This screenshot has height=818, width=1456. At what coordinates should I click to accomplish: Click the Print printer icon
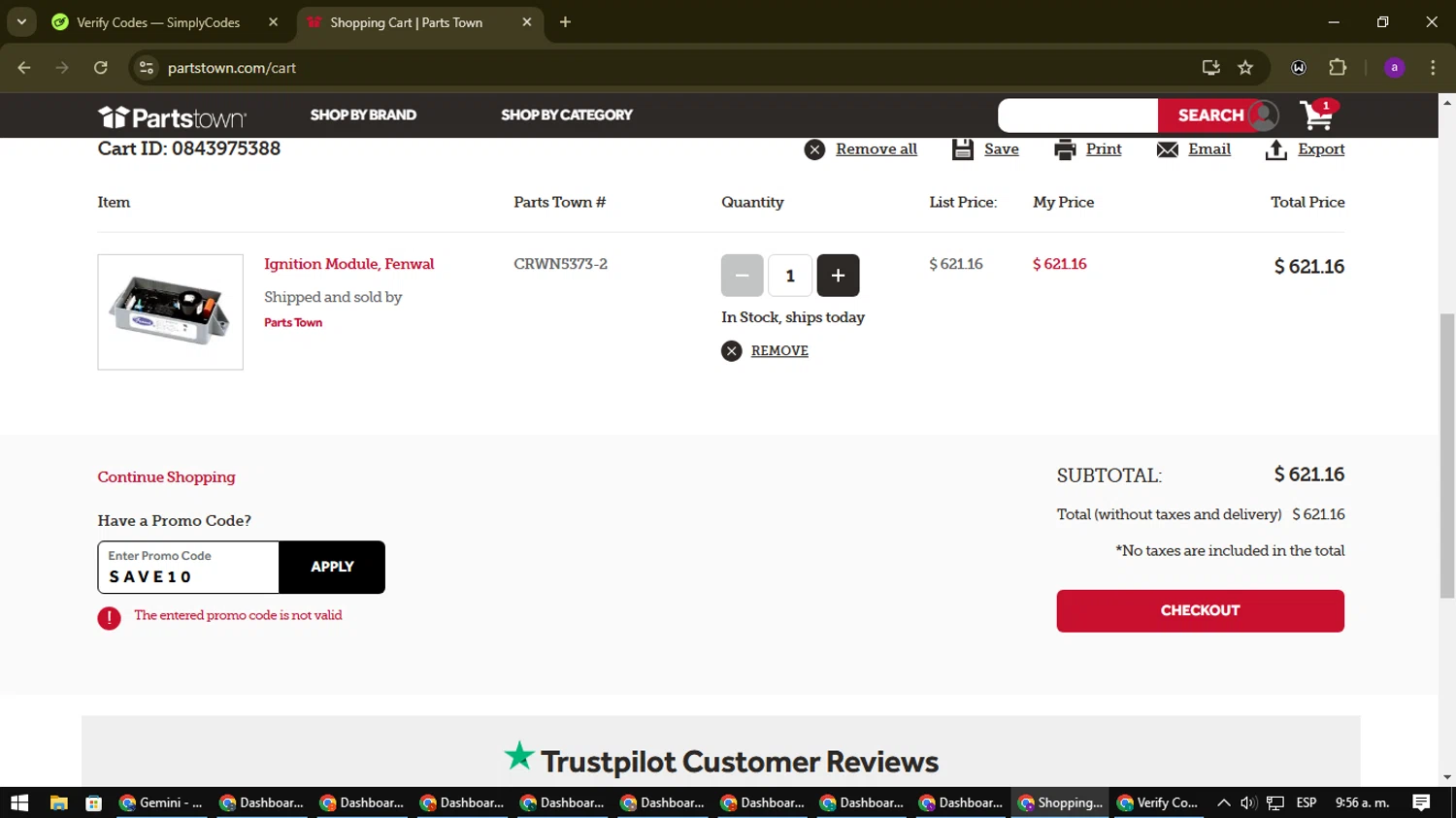(1065, 149)
